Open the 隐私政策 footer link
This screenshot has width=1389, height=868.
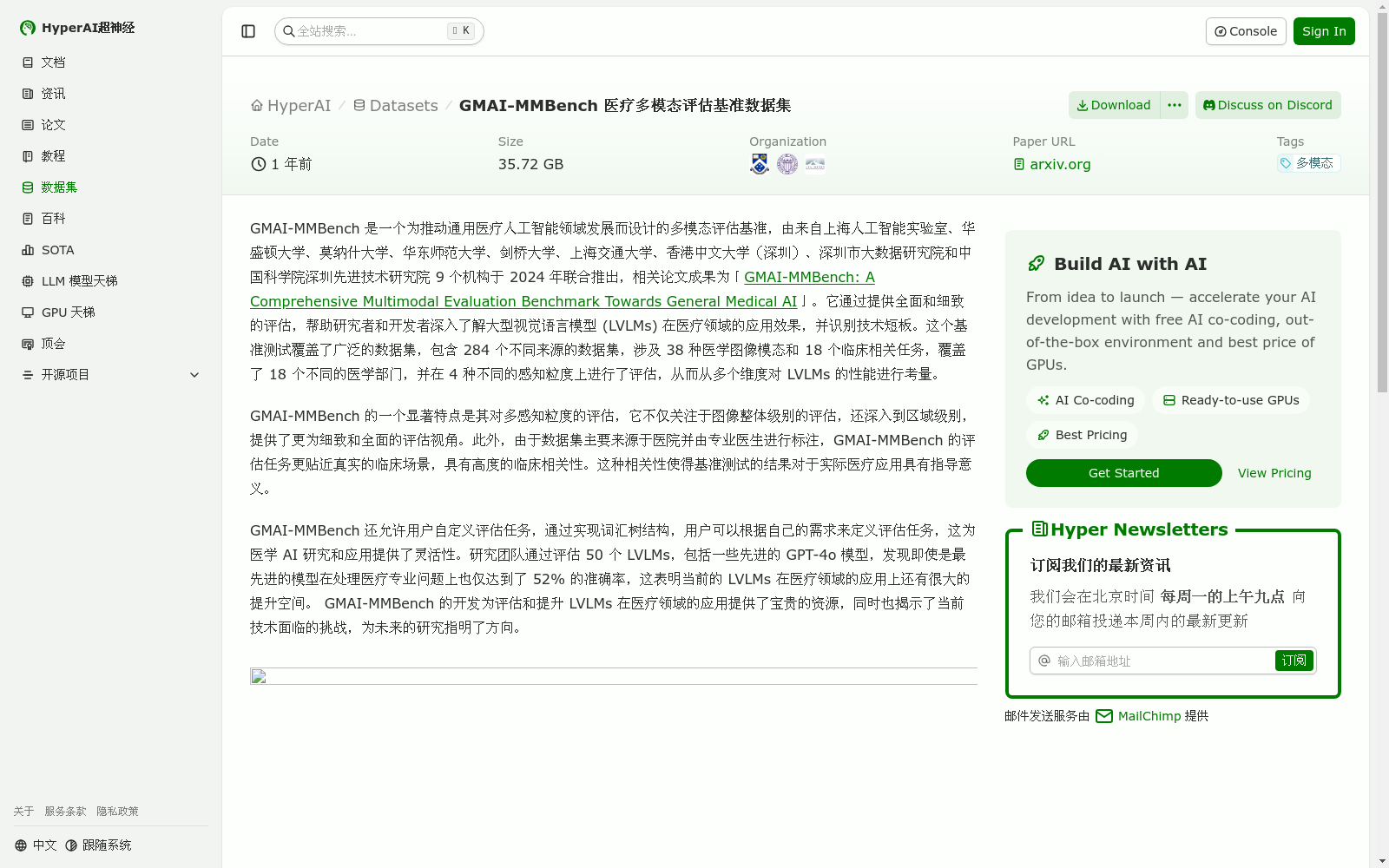(117, 811)
